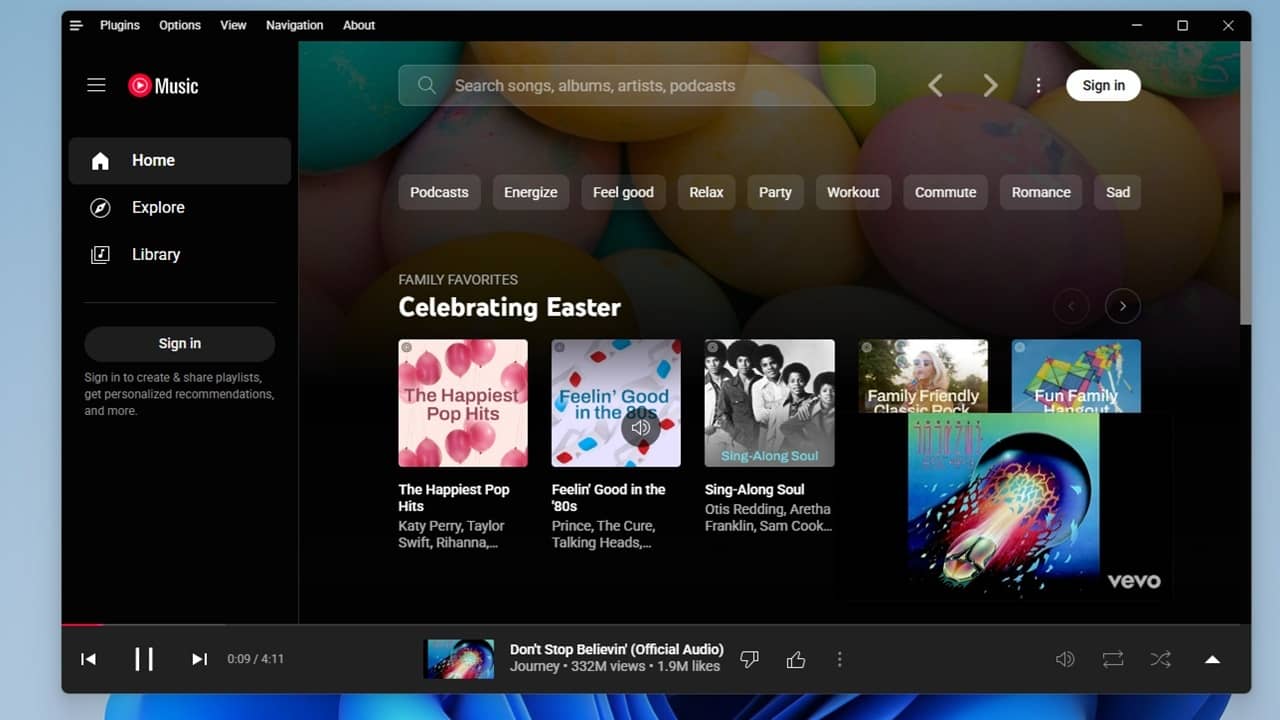Screen dimensions: 1280x720
Task: Open the three-dot menu next to Sign in
Action: click(1038, 85)
